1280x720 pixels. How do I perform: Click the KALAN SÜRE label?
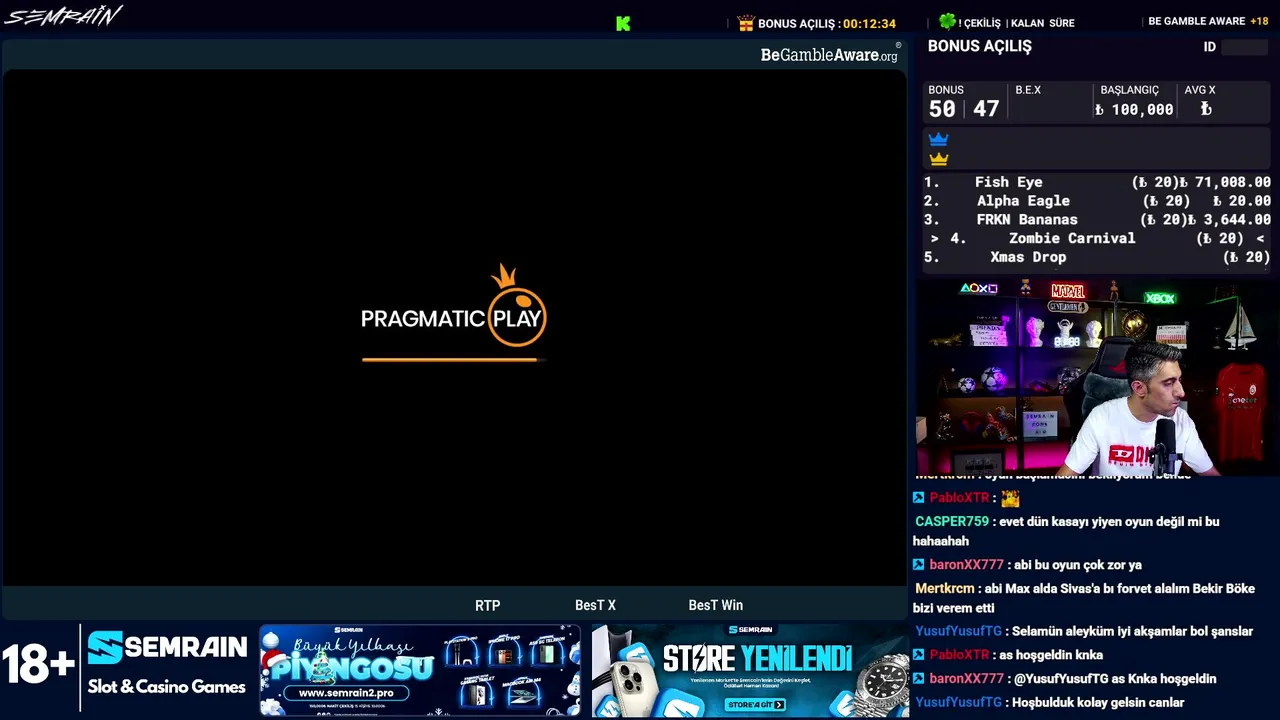coord(1043,23)
